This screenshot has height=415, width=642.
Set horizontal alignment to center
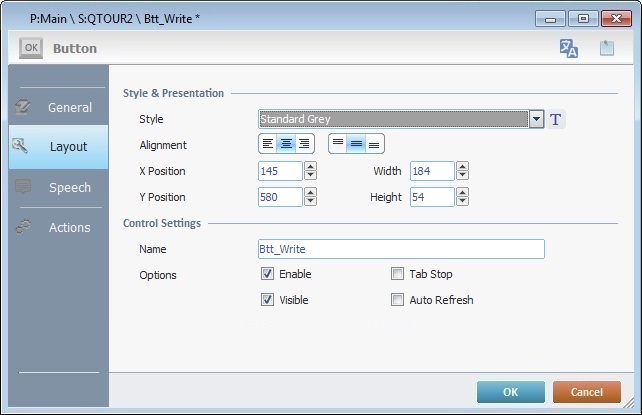click(286, 144)
